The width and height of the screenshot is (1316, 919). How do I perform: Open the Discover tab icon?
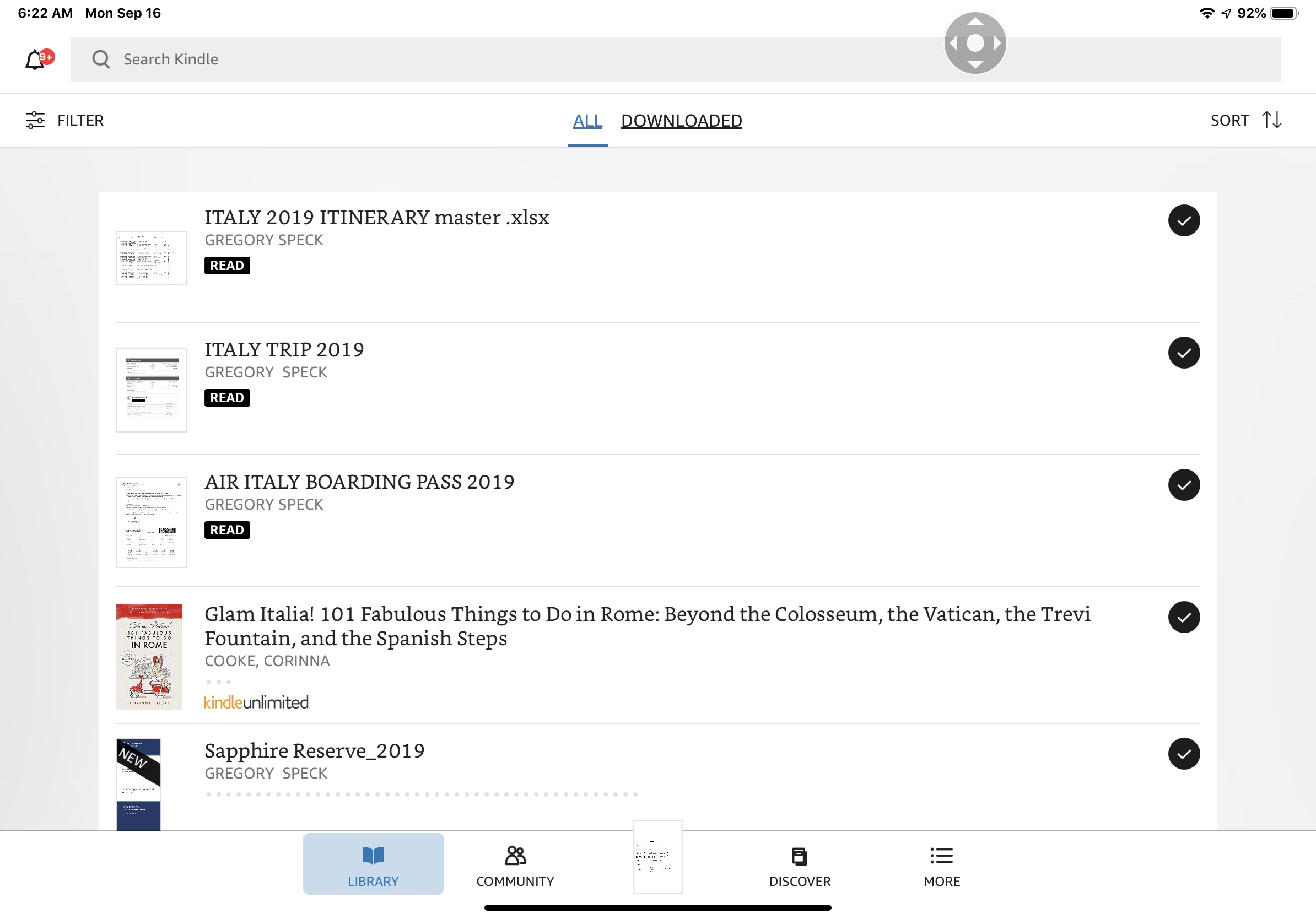click(799, 856)
